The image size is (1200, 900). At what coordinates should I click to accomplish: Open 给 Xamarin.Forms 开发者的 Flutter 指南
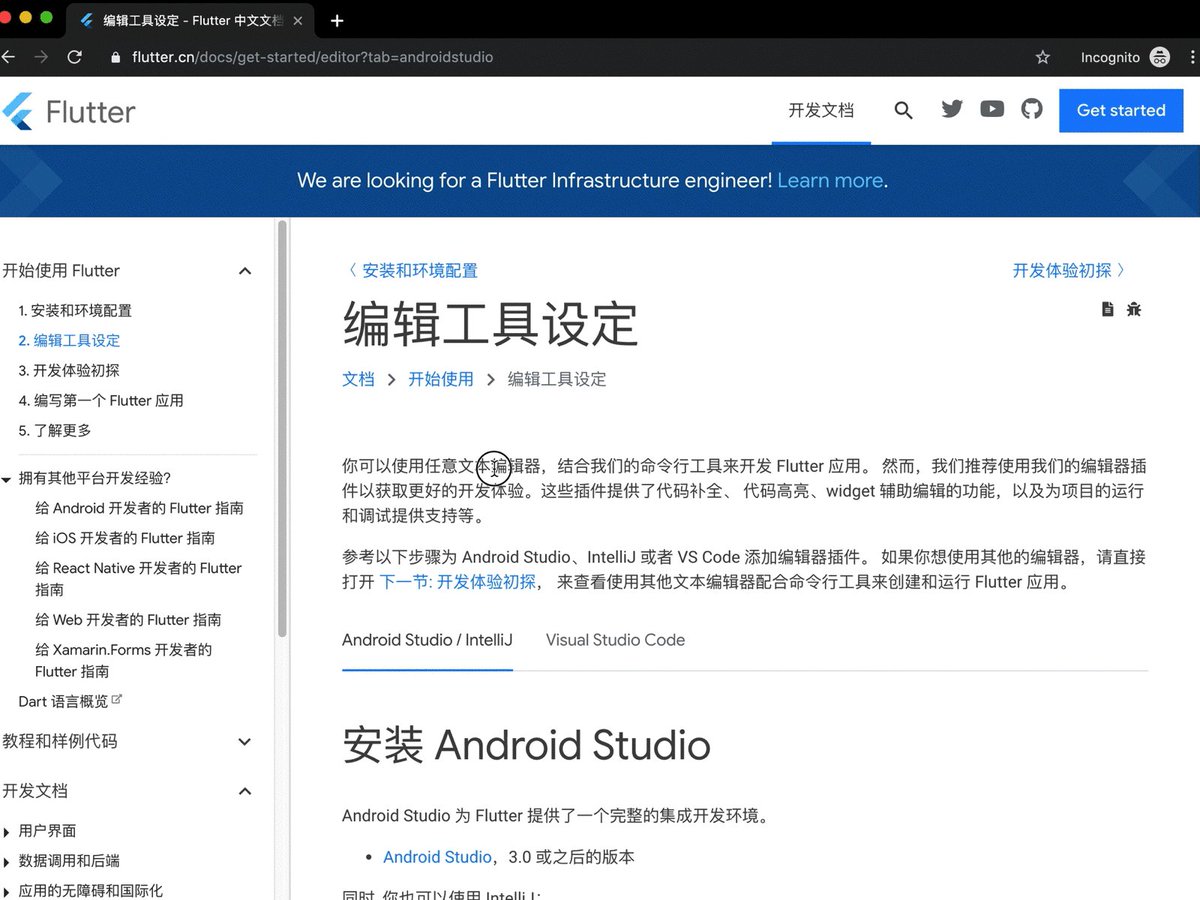(124, 661)
